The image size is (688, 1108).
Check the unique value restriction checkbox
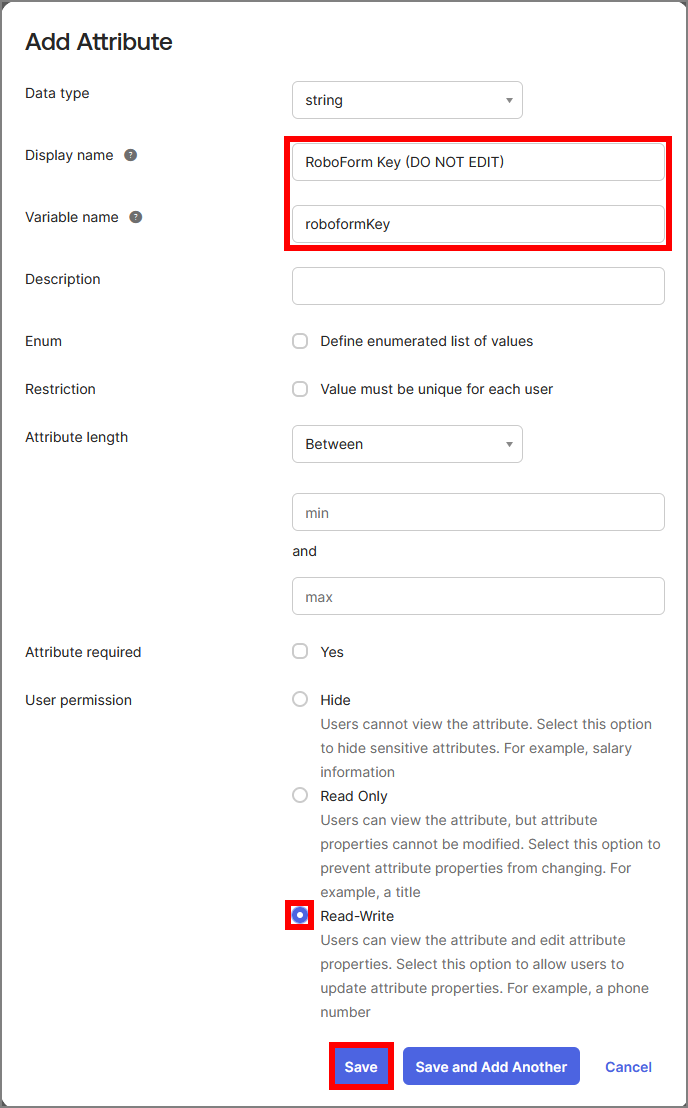pos(300,390)
